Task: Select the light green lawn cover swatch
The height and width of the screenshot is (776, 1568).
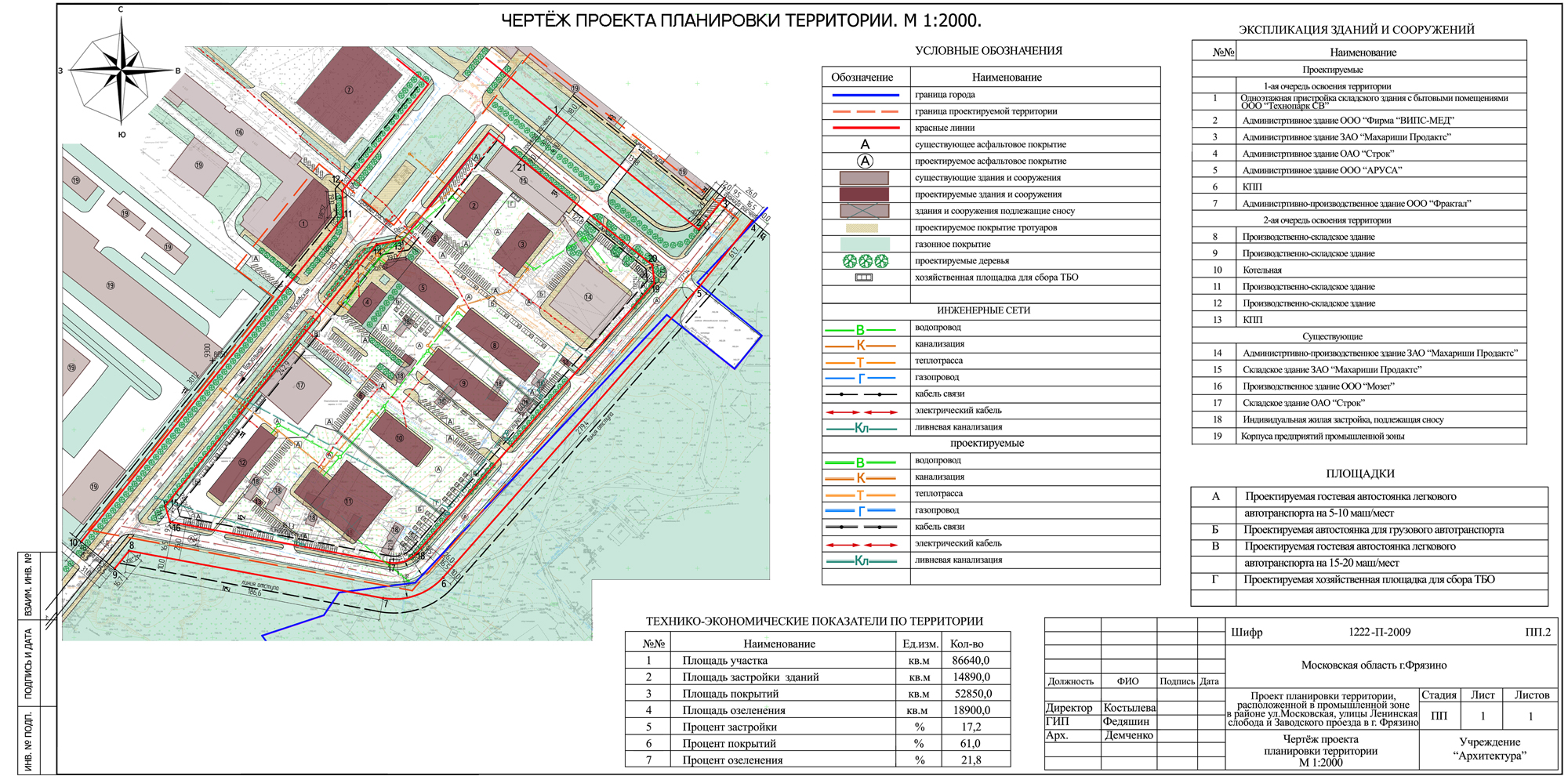Action: 864,245
